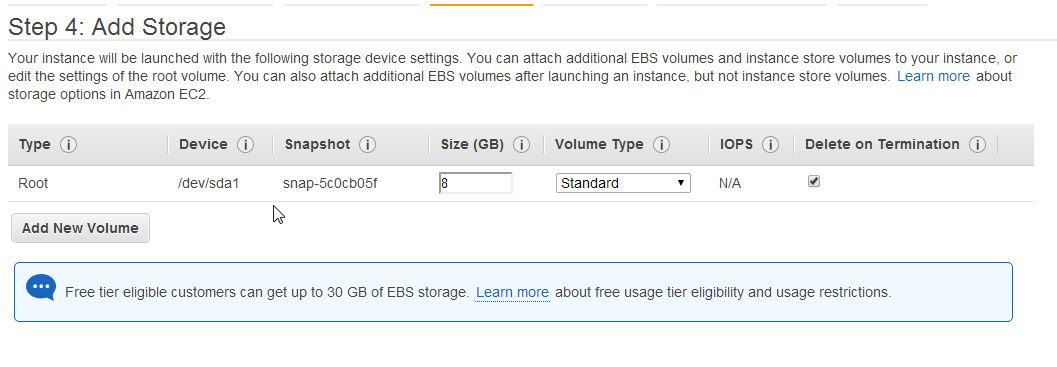The width and height of the screenshot is (1057, 367).
Task: Click the Delete on Termination info icon
Action: click(977, 144)
